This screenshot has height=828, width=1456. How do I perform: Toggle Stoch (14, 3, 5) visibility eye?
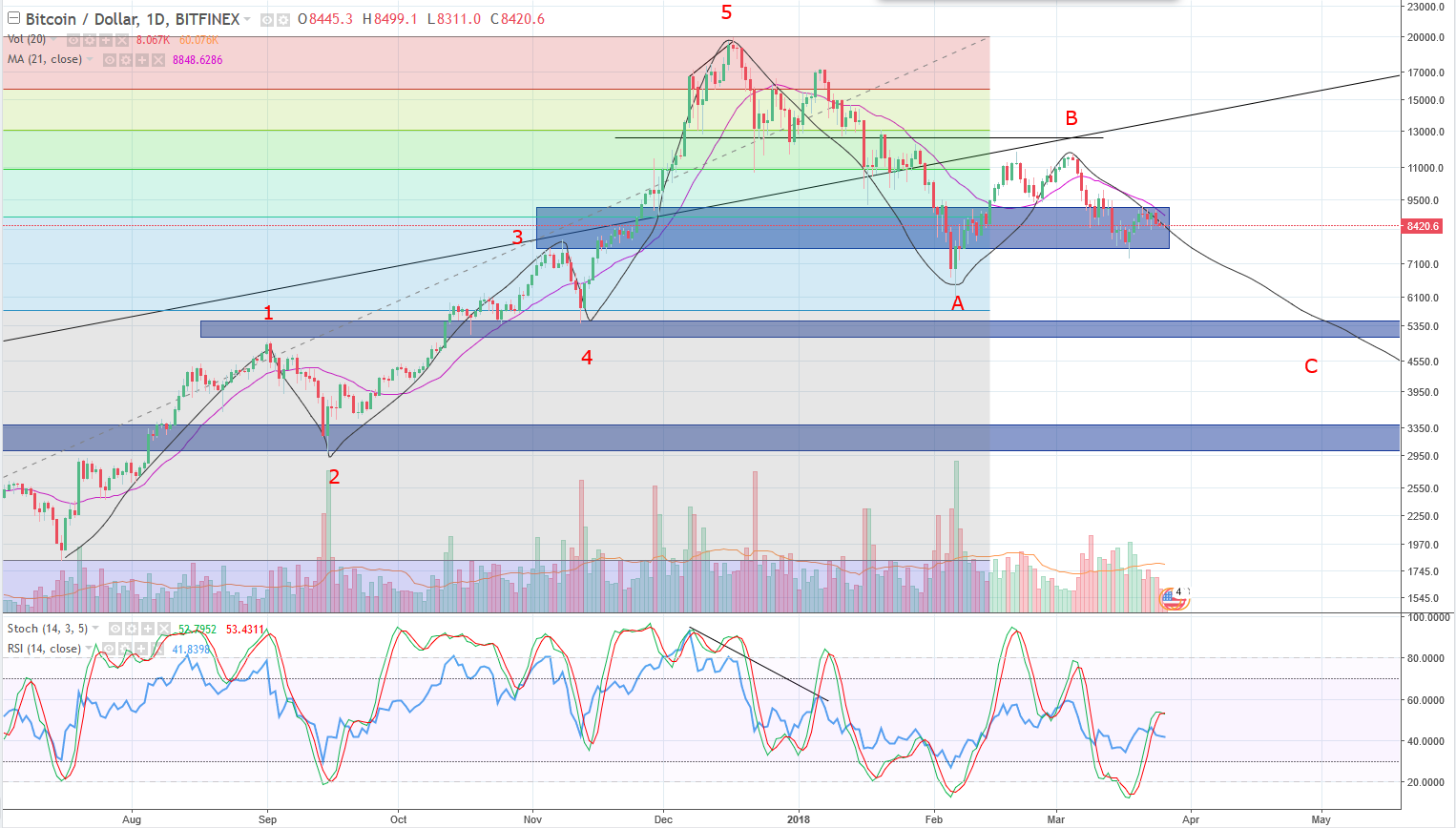point(115,629)
